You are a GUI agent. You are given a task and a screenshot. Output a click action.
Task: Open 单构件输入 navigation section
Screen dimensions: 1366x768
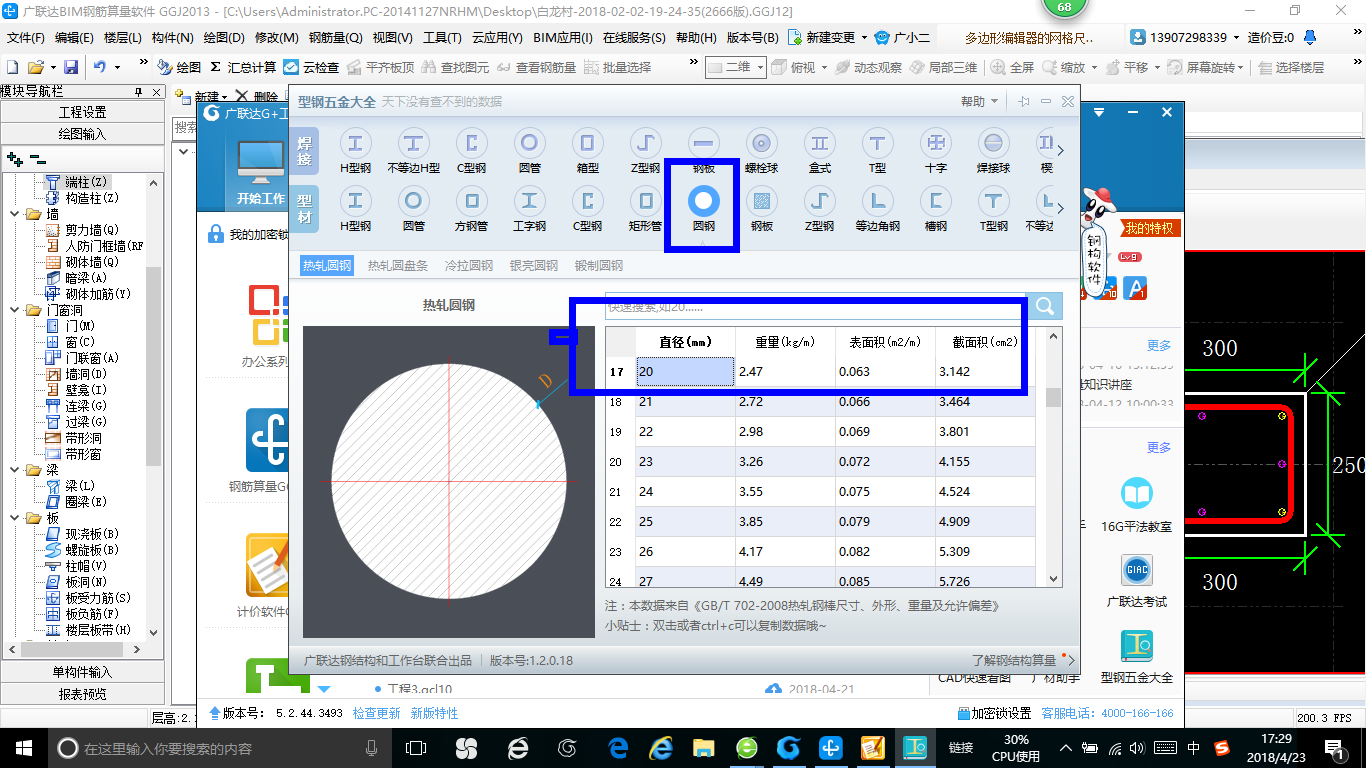pyautogui.click(x=82, y=672)
